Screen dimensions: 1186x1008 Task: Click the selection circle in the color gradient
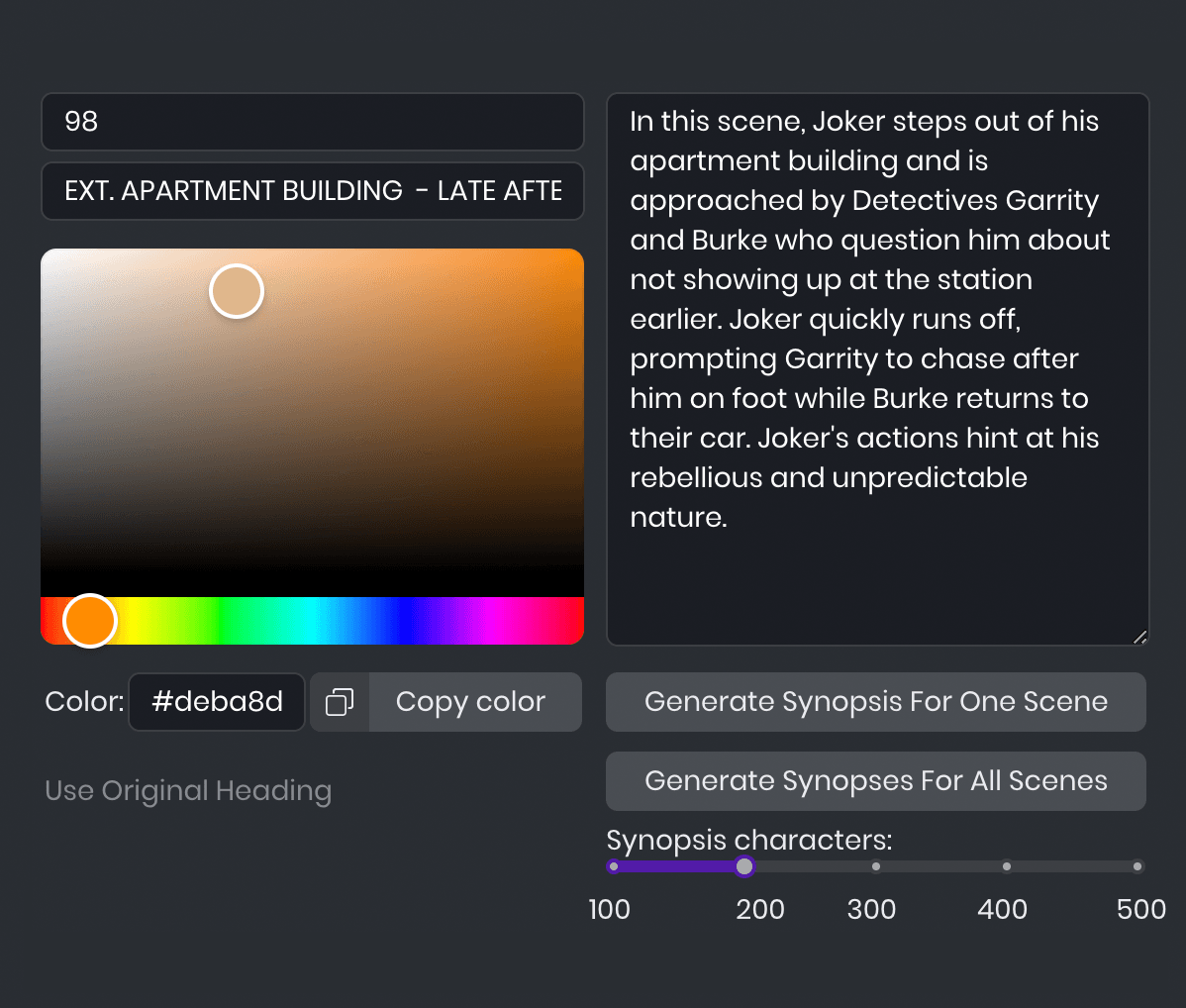[237, 290]
